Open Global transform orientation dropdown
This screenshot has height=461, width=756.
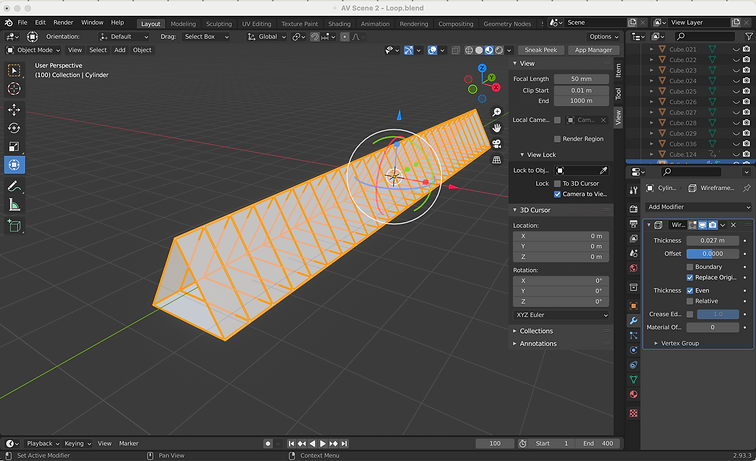tap(267, 37)
